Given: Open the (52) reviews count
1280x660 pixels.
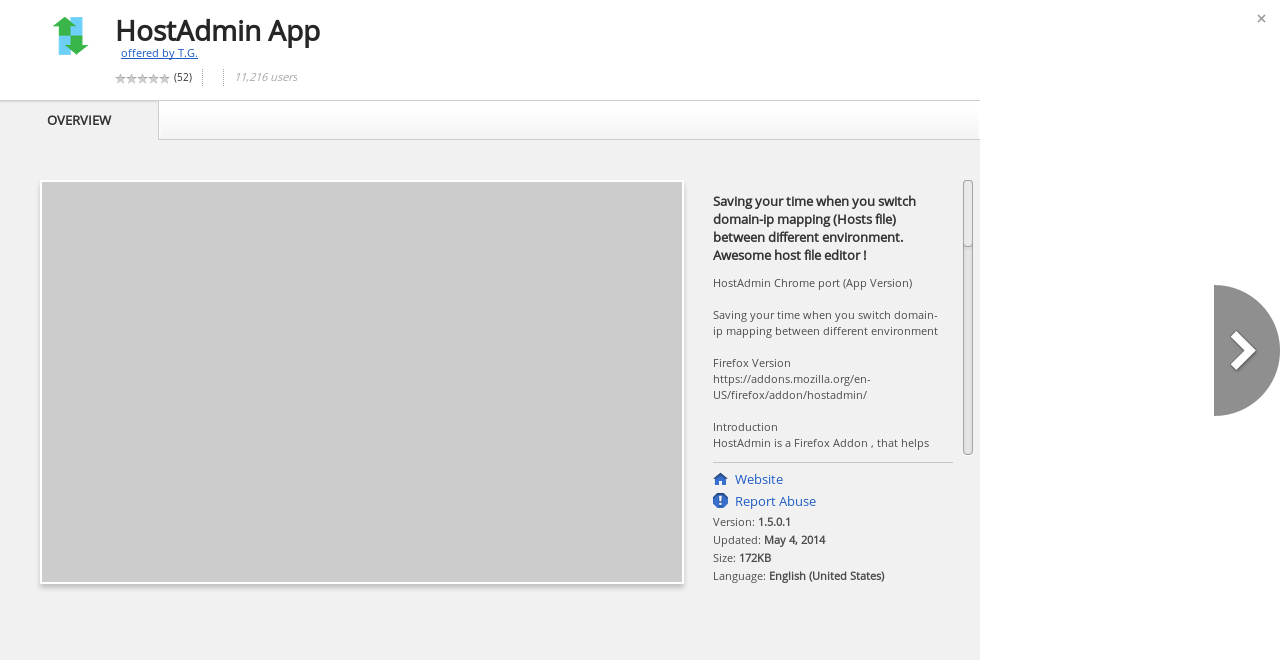Looking at the screenshot, I should click(183, 77).
